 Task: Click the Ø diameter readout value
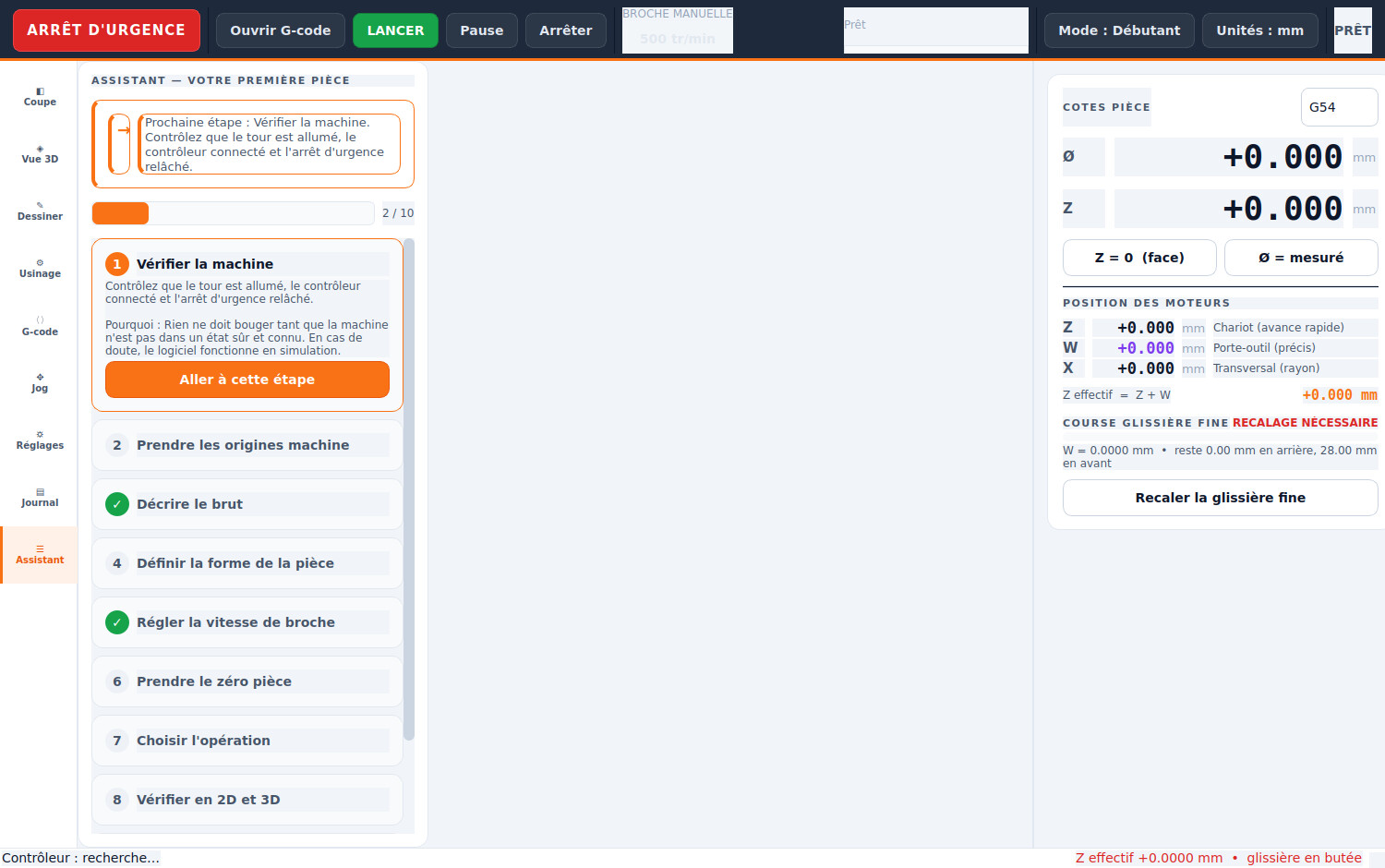(x=1230, y=157)
